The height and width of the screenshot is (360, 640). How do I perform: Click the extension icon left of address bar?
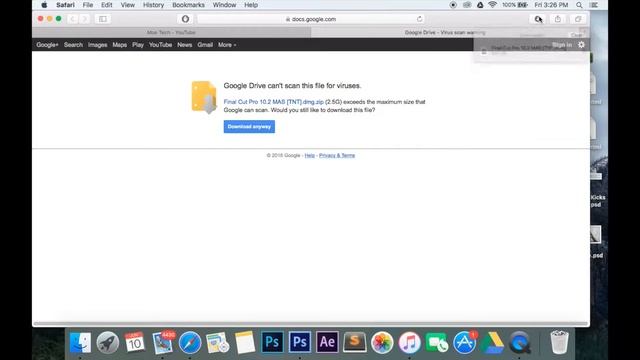[x=185, y=19]
